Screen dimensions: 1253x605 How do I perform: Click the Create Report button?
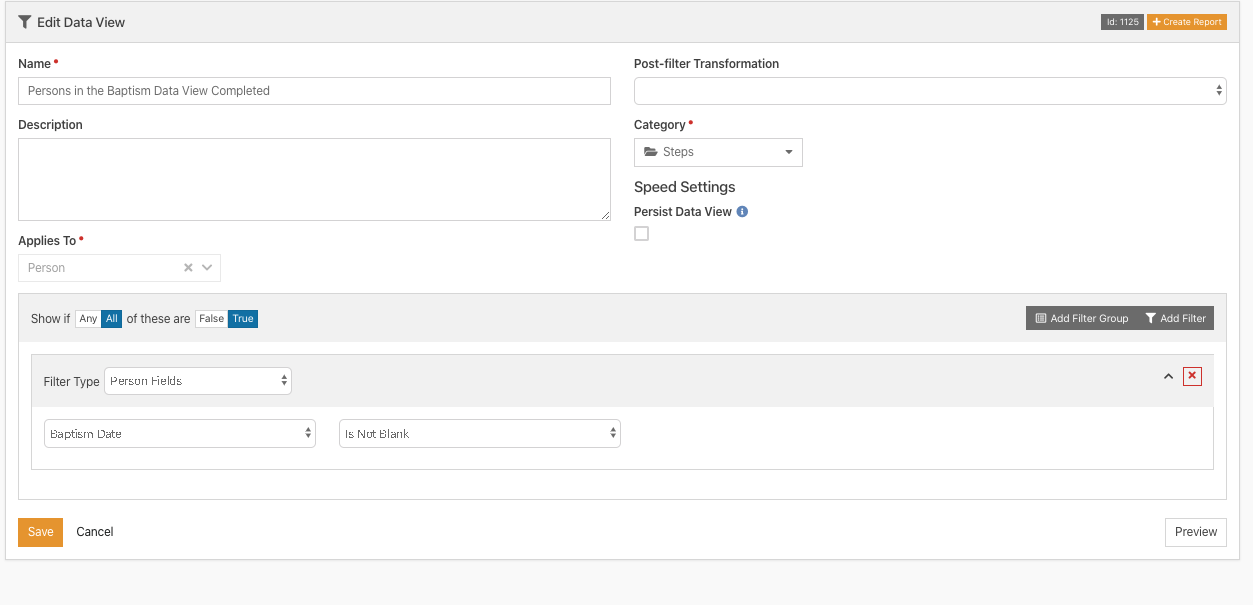(1187, 22)
